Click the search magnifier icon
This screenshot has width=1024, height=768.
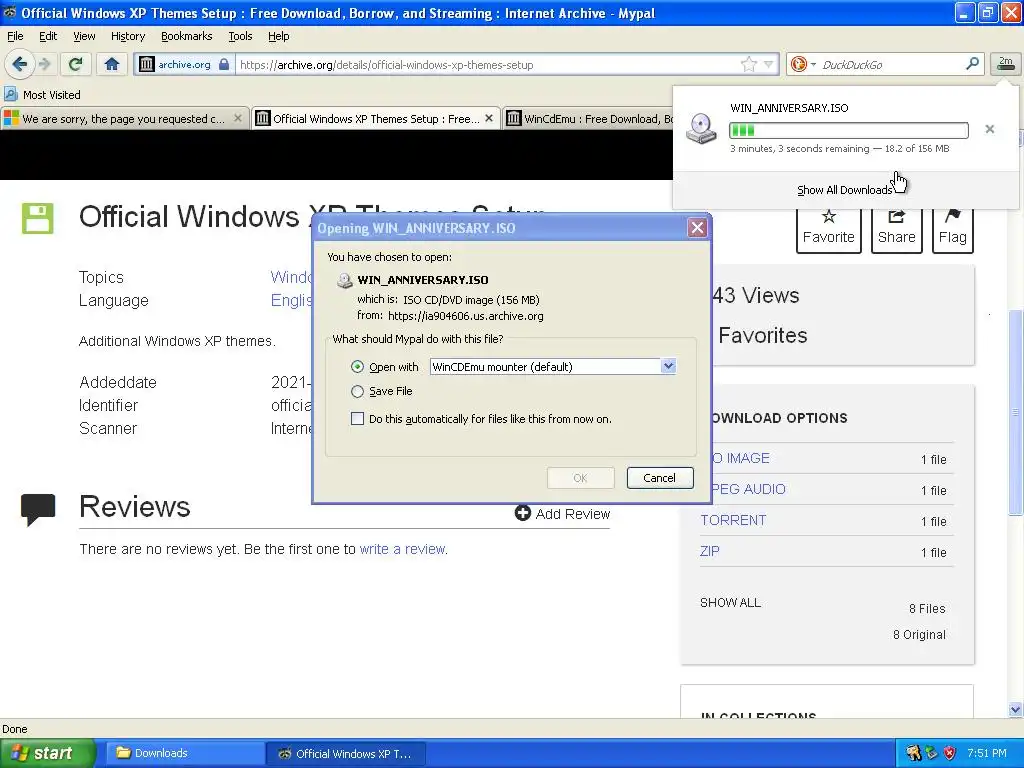tap(972, 64)
